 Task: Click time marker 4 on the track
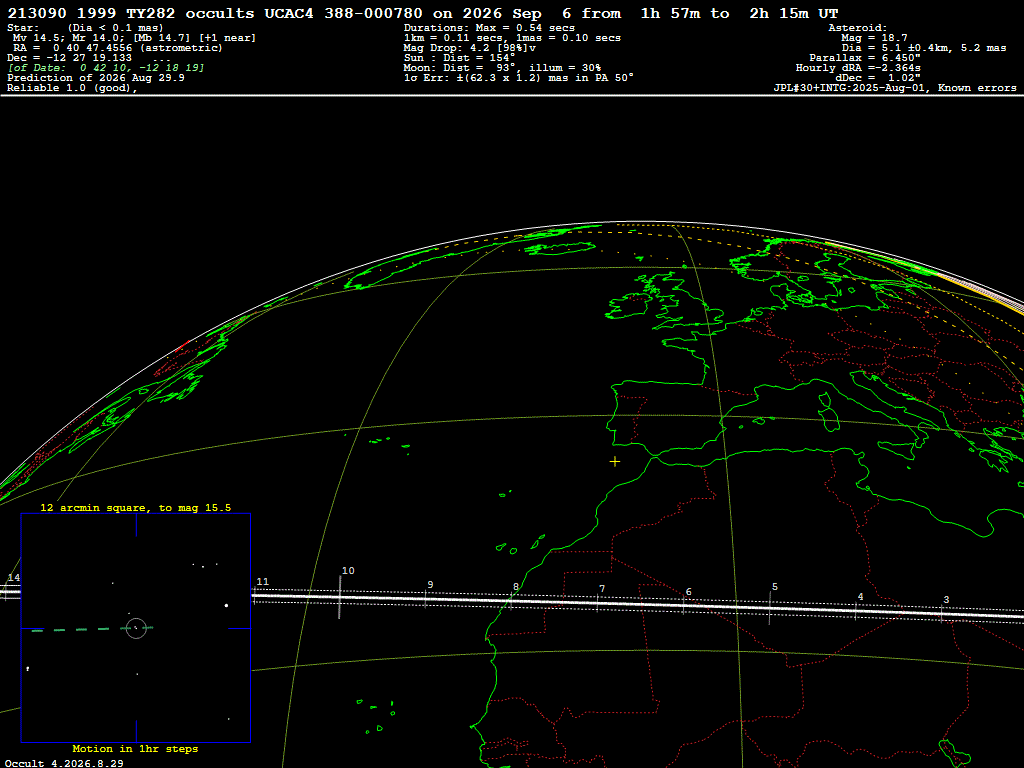[x=860, y=596]
